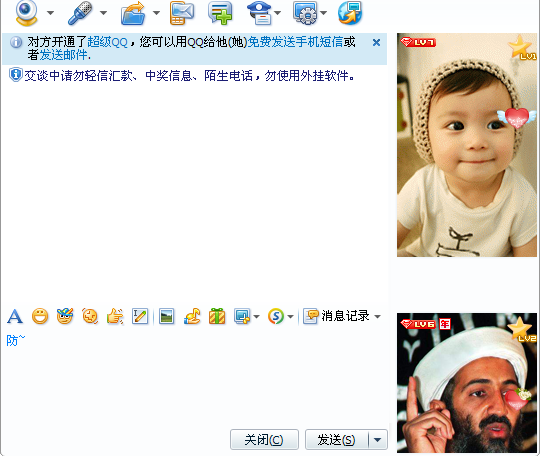Open the globe remote desktop icon

350,13
